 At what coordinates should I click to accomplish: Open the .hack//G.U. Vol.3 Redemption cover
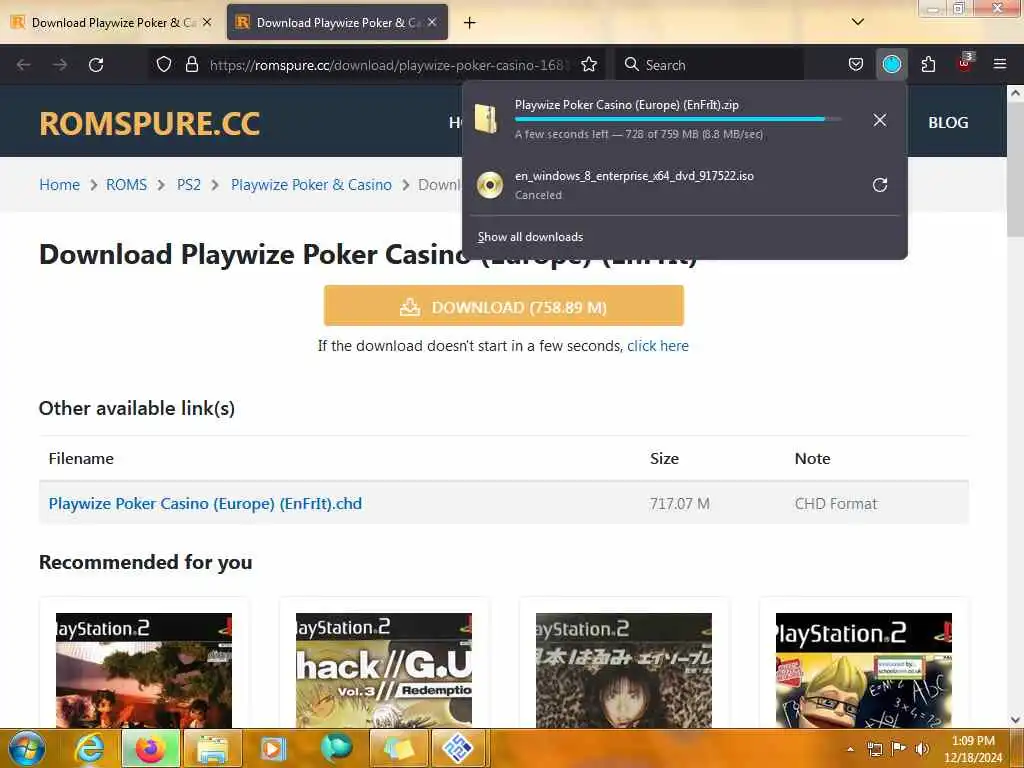click(x=384, y=670)
